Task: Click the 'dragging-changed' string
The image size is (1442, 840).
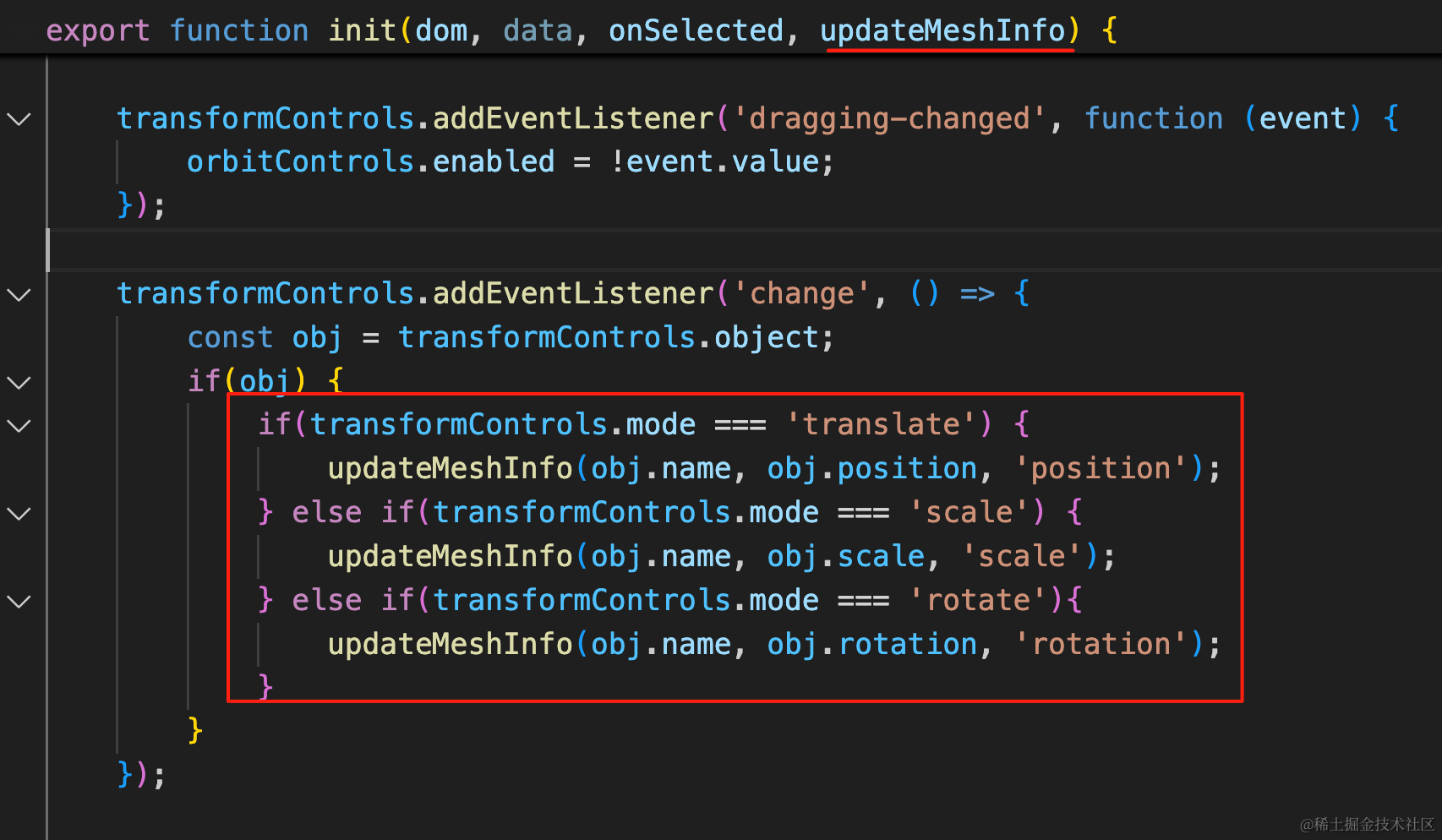Action: (890, 119)
